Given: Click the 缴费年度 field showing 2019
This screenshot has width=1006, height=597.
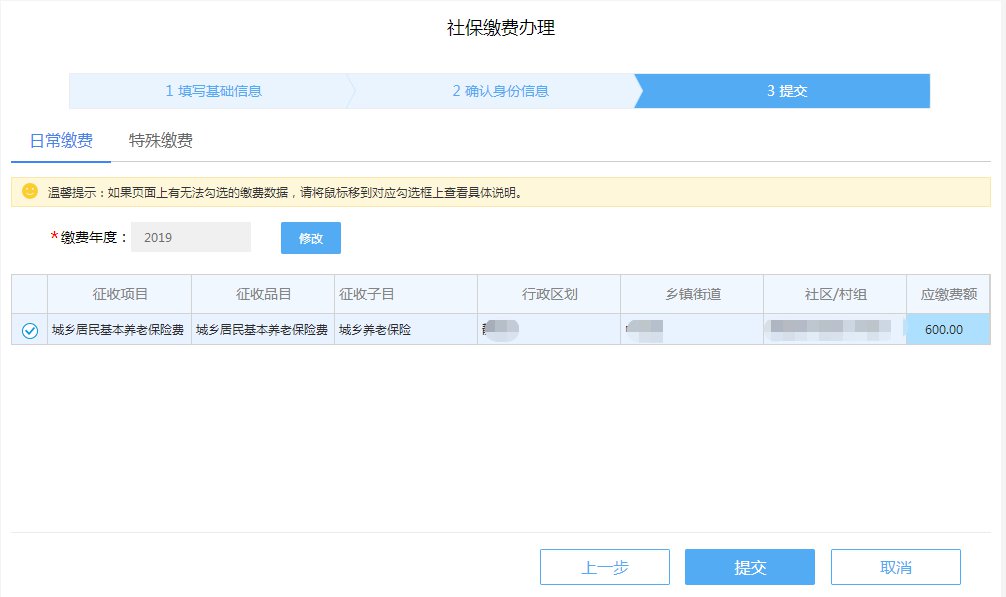Looking at the screenshot, I should coord(190,238).
